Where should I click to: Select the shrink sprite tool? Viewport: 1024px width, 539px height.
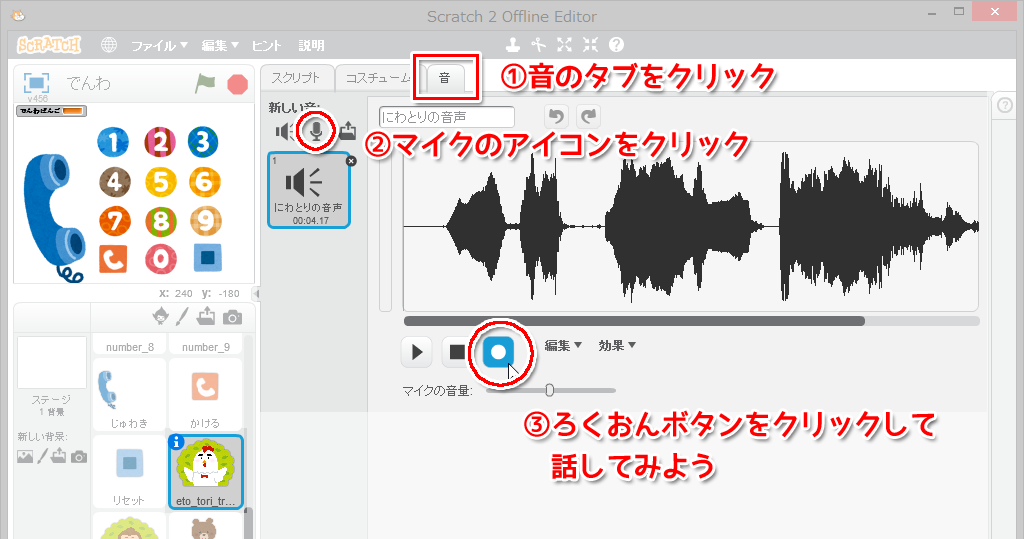[590, 44]
